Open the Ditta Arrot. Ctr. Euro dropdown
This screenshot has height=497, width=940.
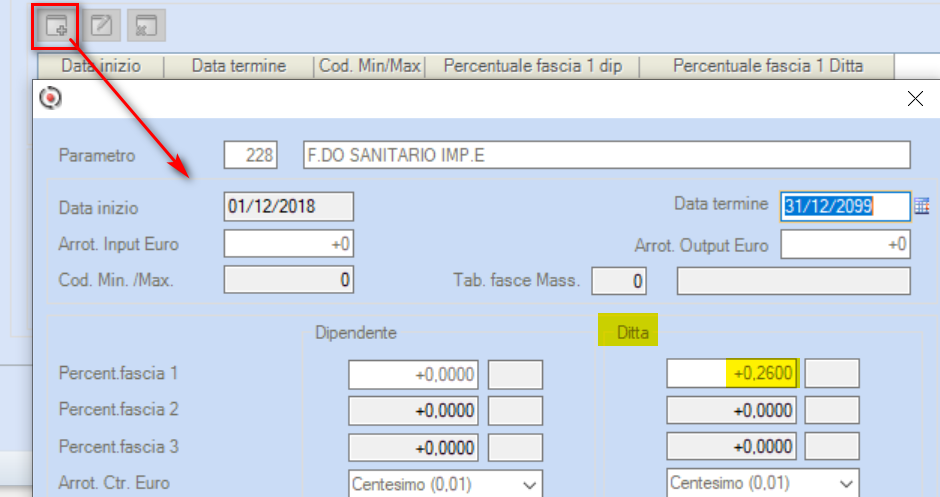763,483
